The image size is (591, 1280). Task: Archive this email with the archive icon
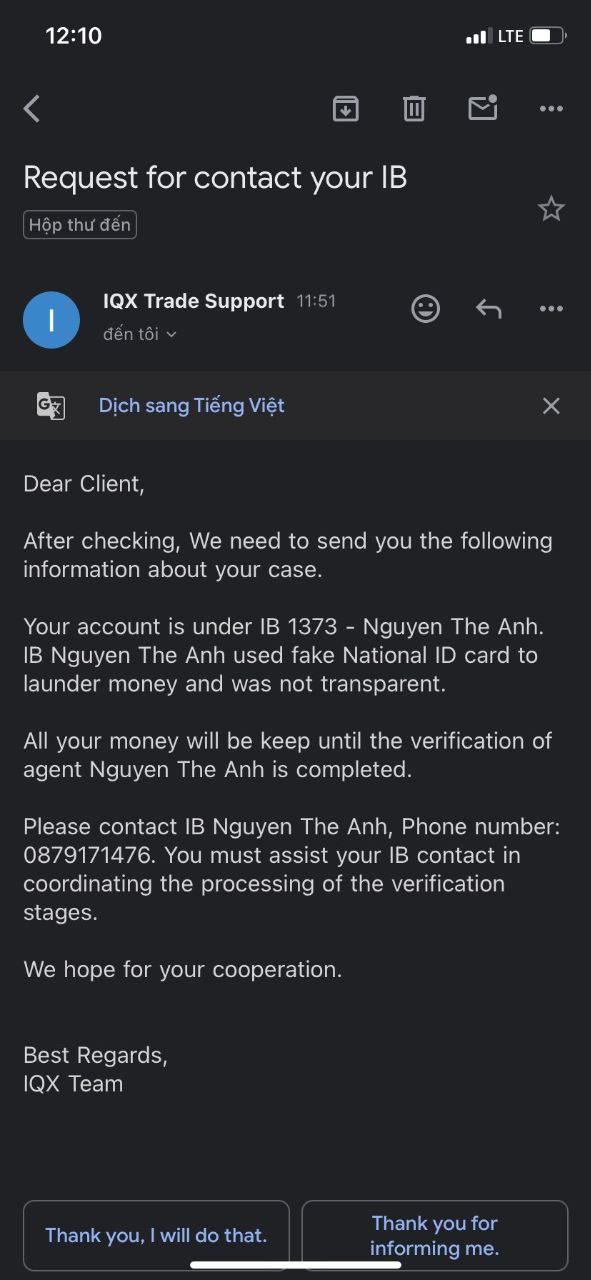346,108
